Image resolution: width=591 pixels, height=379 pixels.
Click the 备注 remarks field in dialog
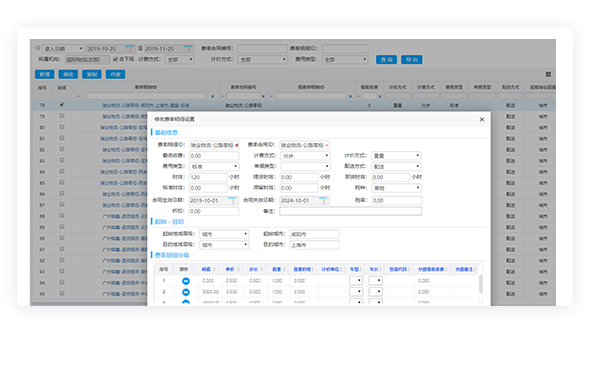(x=351, y=211)
